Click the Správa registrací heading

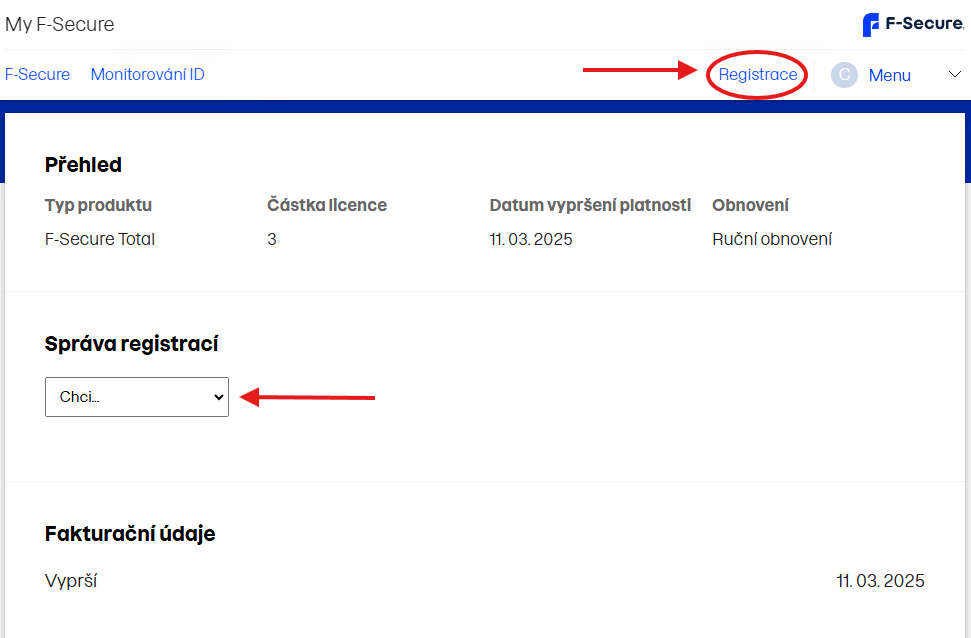pyautogui.click(x=131, y=344)
